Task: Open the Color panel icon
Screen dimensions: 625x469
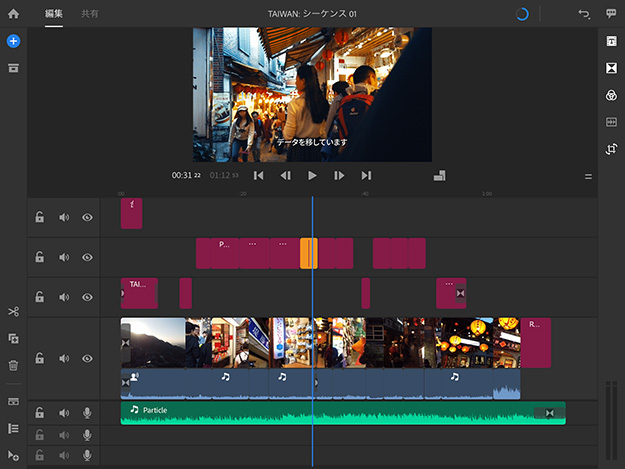Action: (x=611, y=95)
